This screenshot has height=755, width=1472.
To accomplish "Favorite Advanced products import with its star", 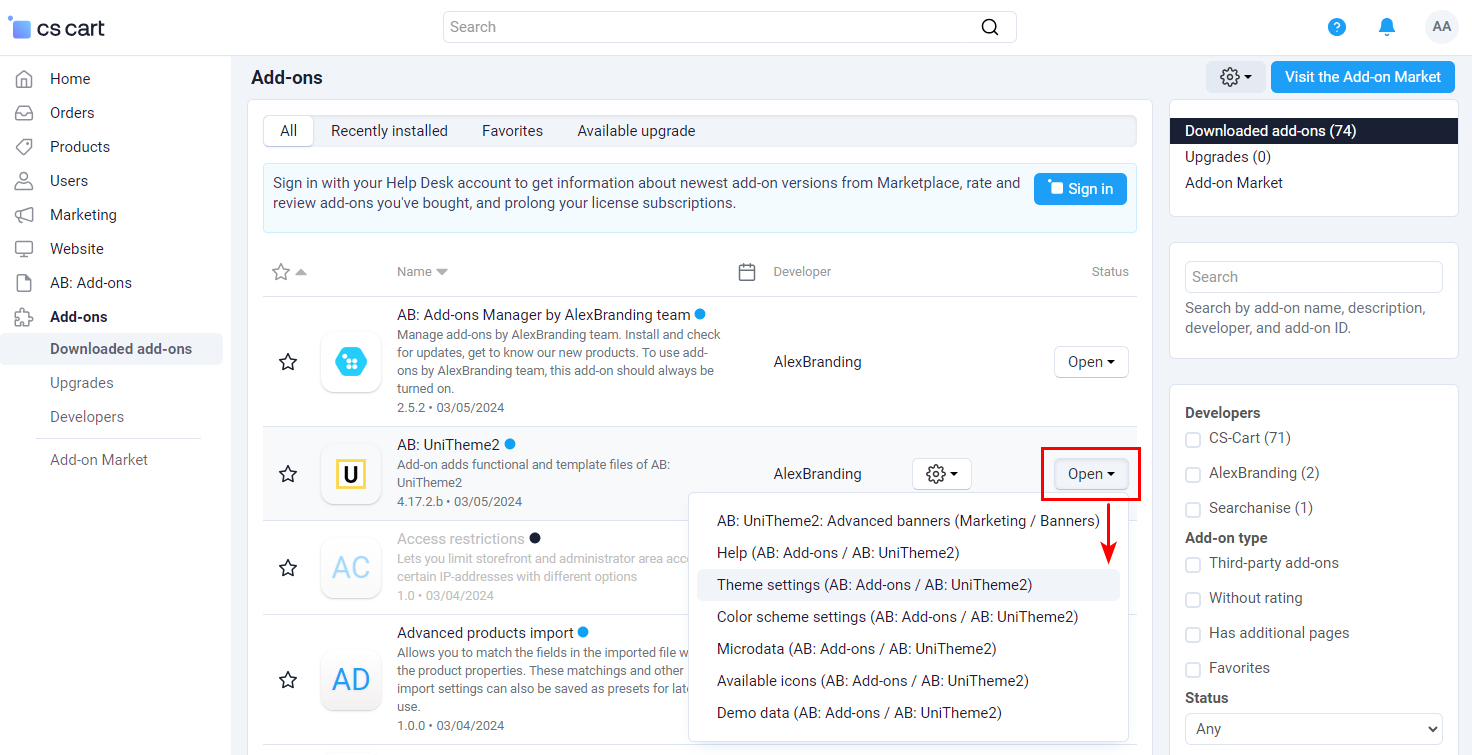I will tap(288, 680).
